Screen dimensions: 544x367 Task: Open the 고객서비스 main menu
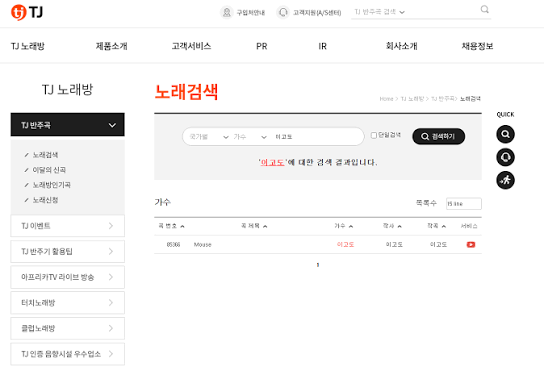tap(191, 46)
